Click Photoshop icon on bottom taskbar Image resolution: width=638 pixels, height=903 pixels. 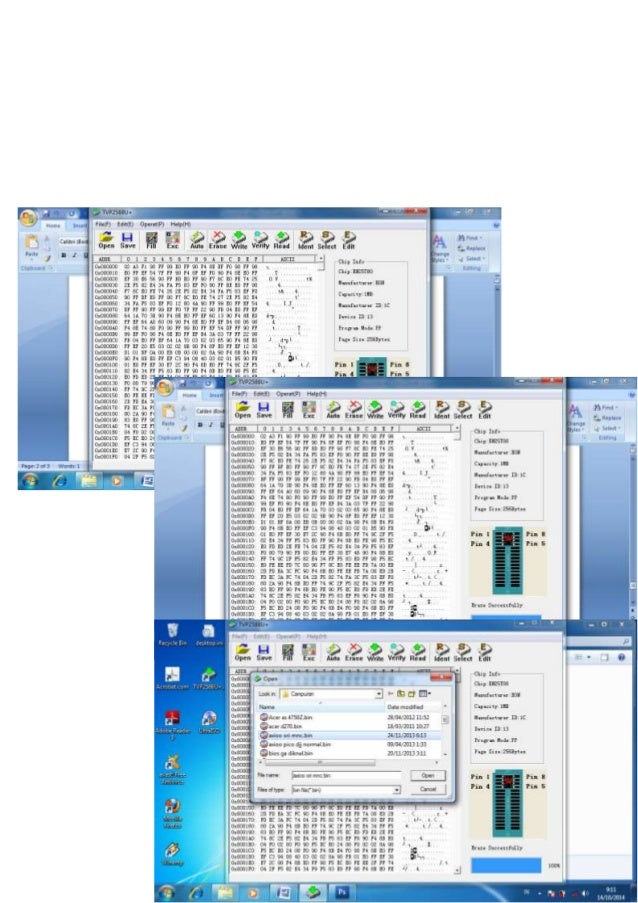coord(342,892)
